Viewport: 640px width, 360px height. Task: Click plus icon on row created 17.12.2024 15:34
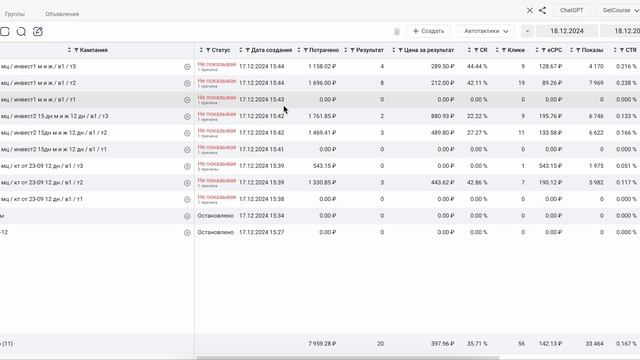pyautogui.click(x=187, y=216)
